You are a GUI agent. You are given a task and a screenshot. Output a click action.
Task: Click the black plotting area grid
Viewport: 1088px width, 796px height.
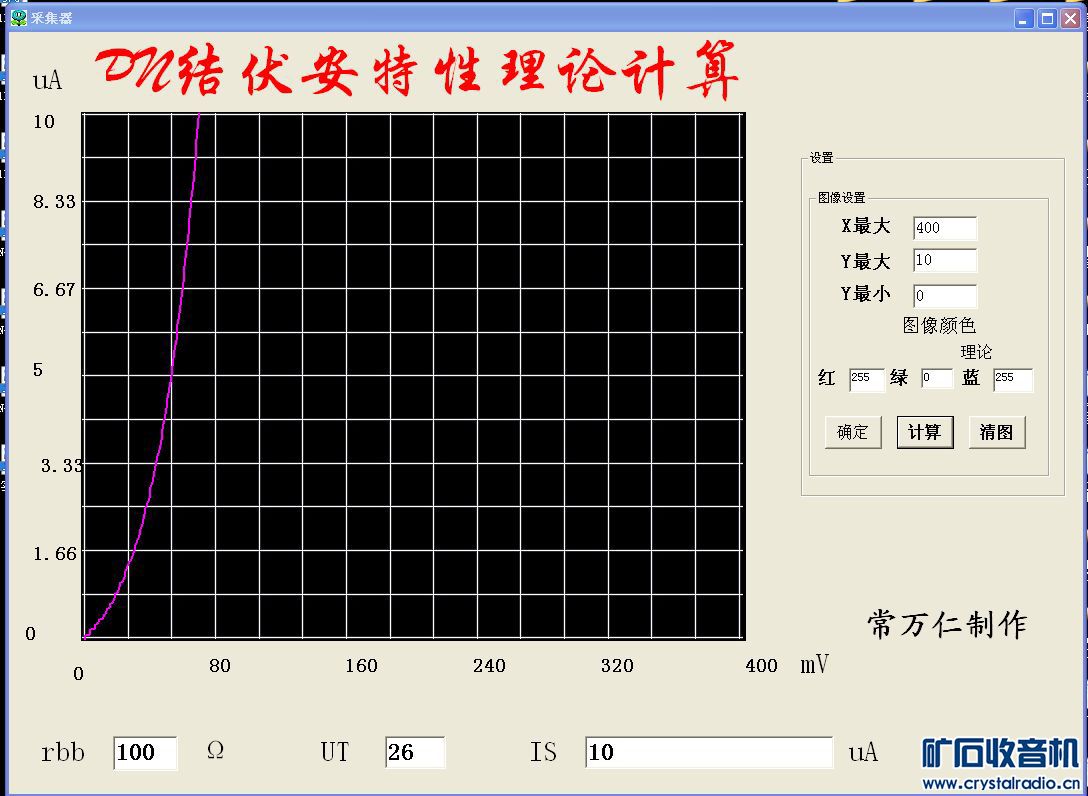tap(414, 376)
